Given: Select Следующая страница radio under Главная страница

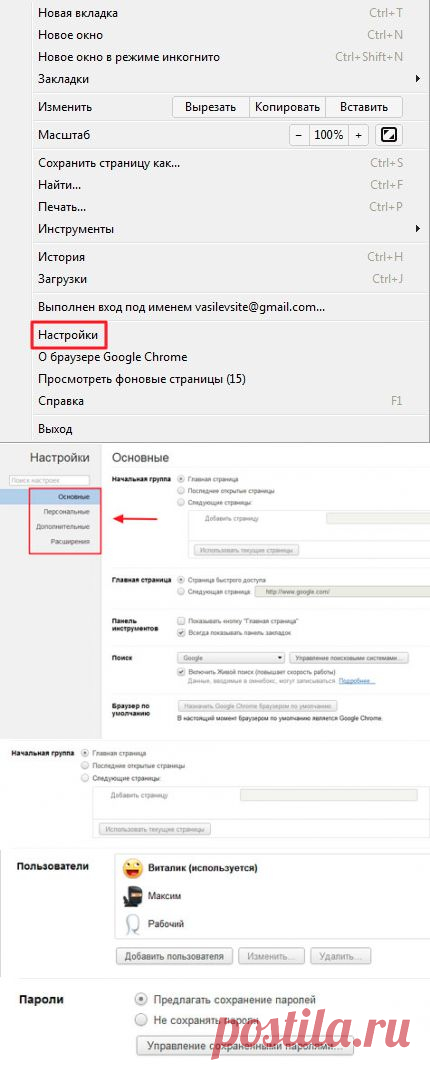Looking at the screenshot, I should [x=181, y=592].
